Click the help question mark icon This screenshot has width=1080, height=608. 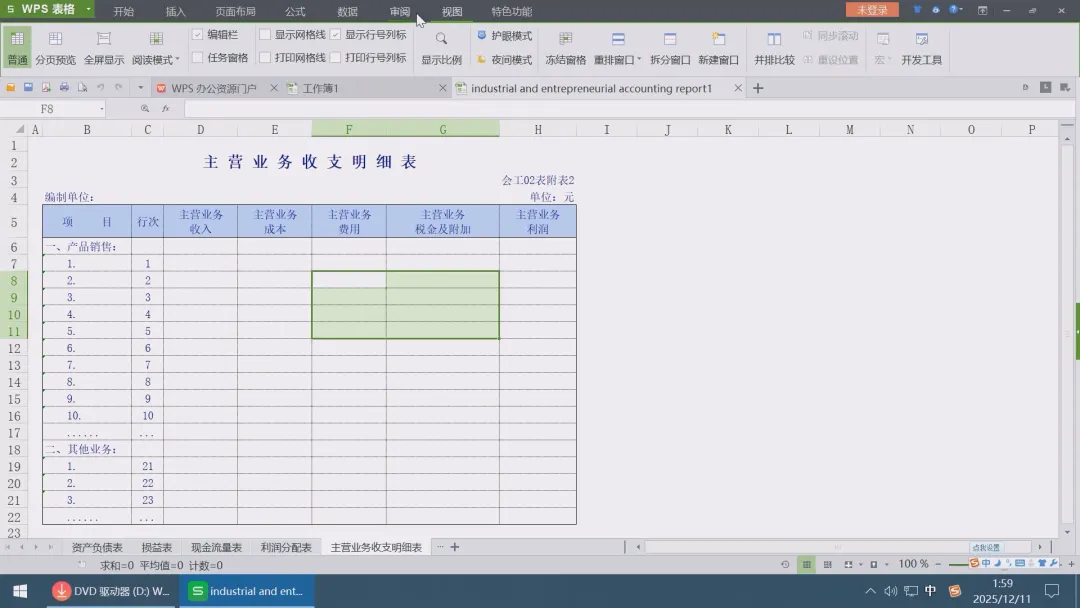point(953,10)
